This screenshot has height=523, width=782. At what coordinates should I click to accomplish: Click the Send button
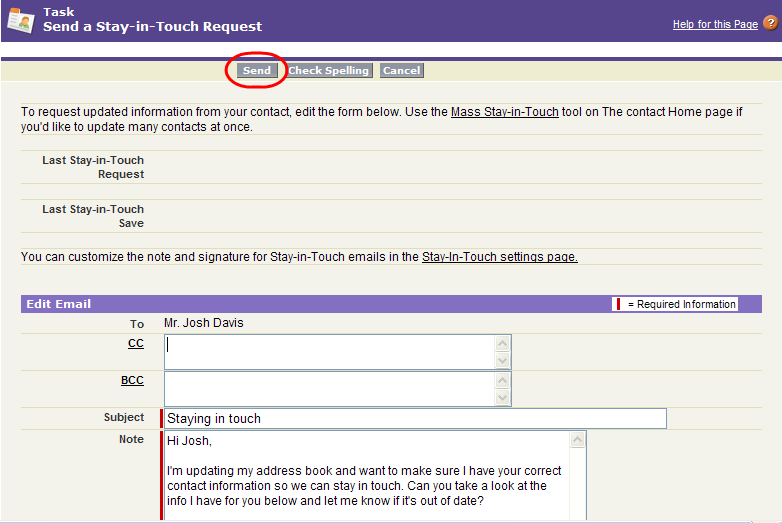[x=256, y=70]
